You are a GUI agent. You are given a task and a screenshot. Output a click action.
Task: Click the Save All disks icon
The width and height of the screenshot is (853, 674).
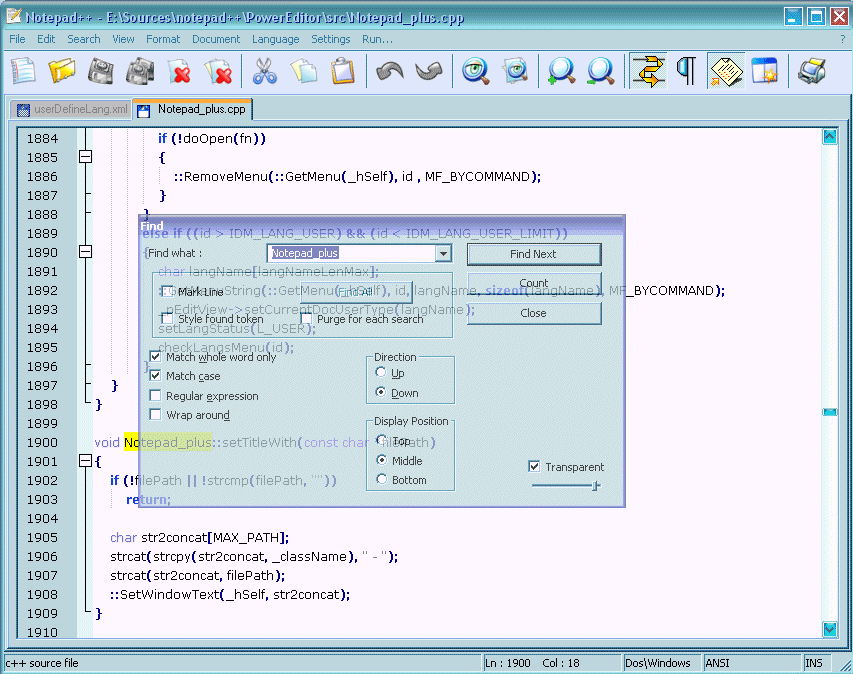[140, 71]
